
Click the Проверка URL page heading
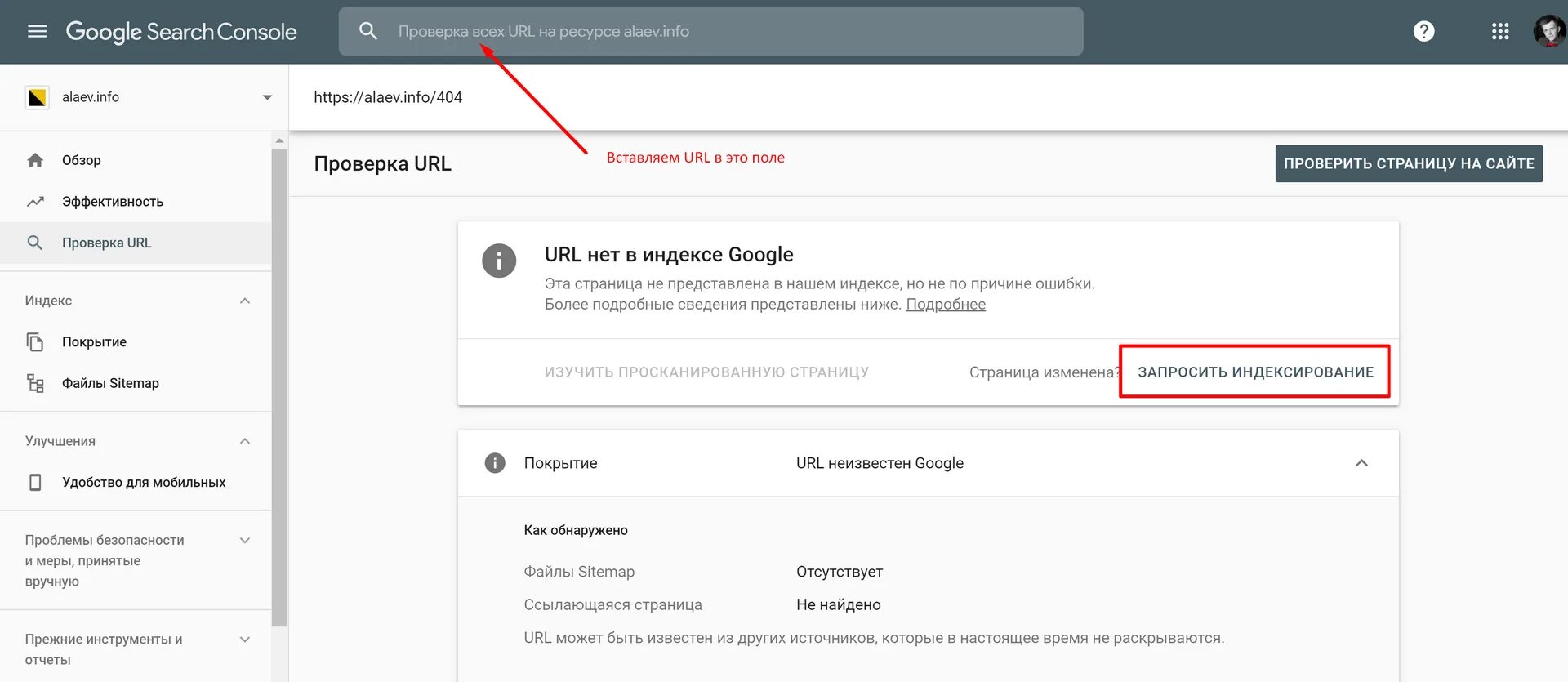382,163
